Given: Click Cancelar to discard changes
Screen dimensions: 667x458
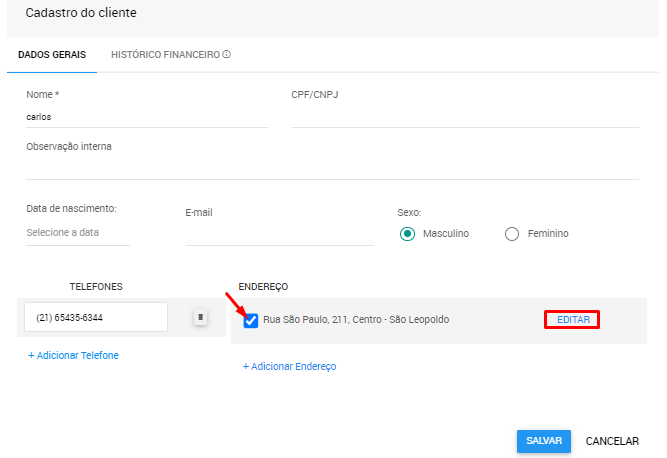Looking at the screenshot, I should [x=612, y=441].
